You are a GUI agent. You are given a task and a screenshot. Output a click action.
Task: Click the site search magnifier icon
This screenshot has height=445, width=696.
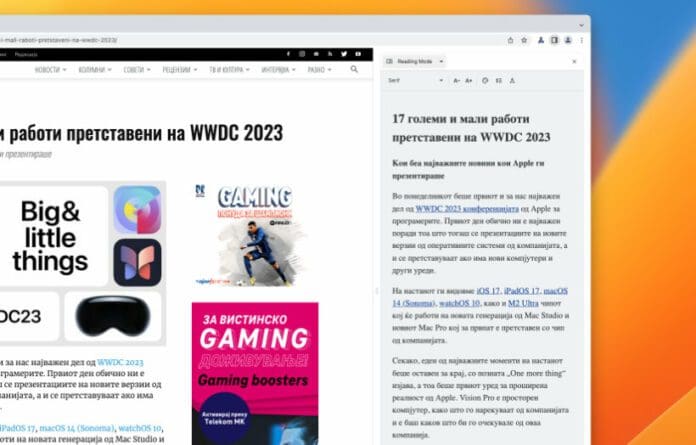point(354,70)
